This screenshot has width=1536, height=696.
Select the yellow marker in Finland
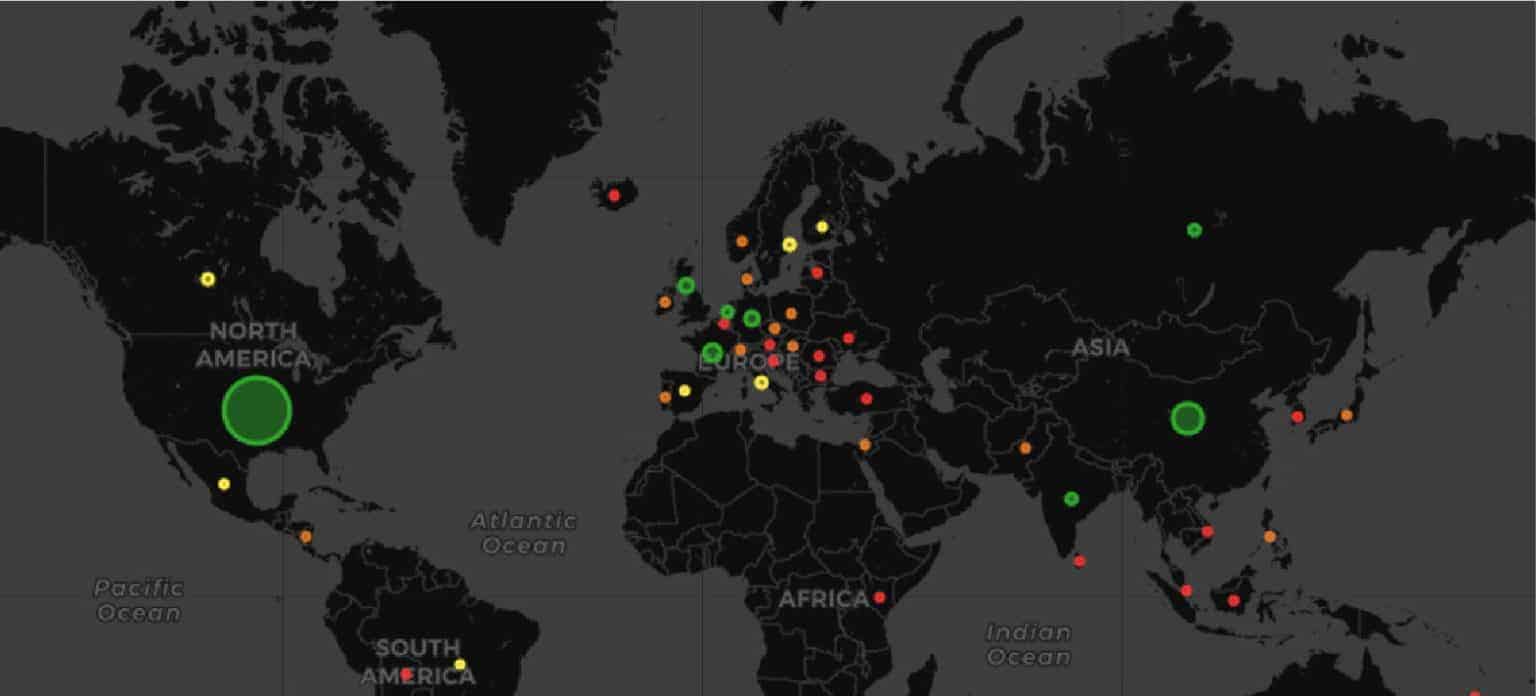[822, 227]
